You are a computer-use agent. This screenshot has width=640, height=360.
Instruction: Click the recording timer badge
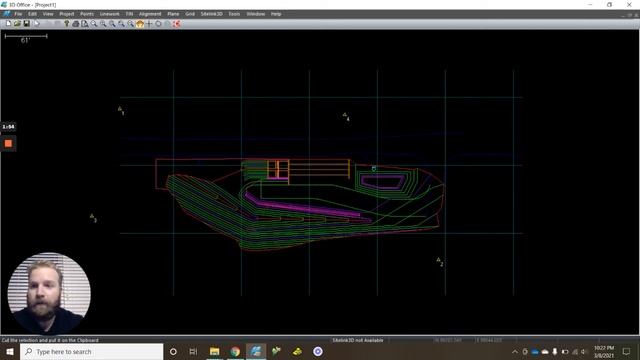tap(8, 127)
